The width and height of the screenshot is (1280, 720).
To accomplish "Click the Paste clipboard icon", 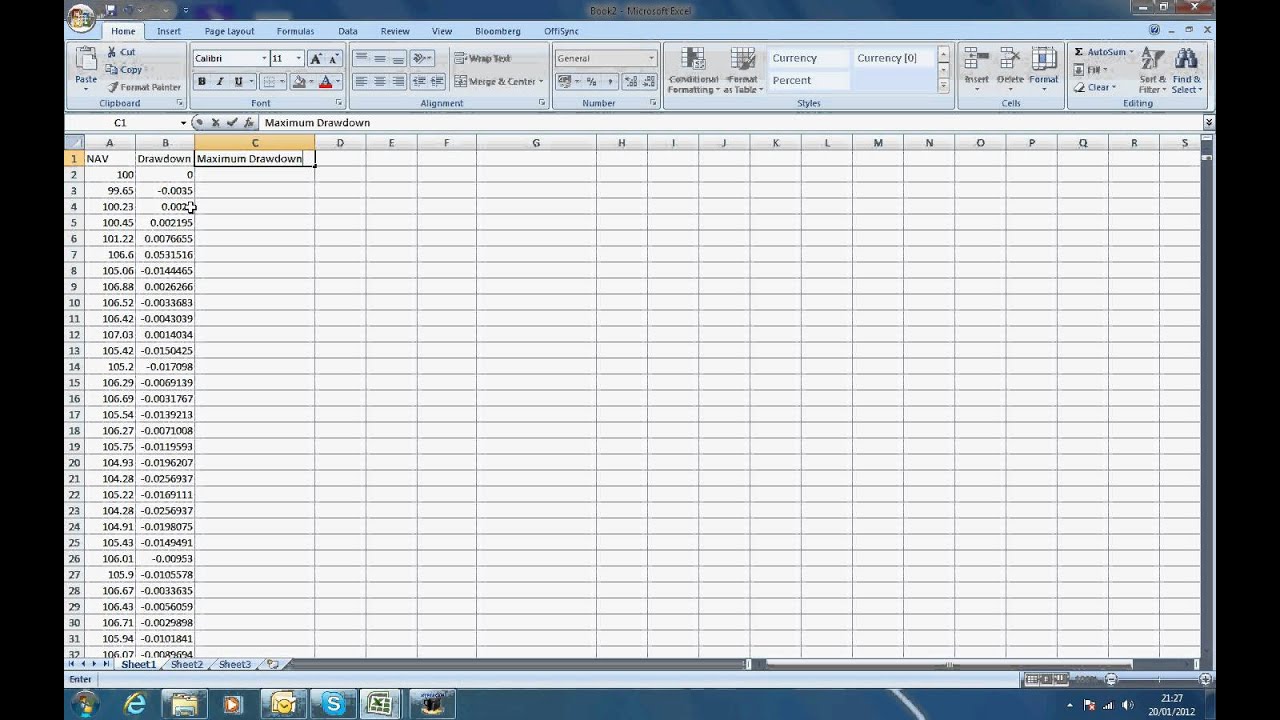I will pyautogui.click(x=86, y=59).
